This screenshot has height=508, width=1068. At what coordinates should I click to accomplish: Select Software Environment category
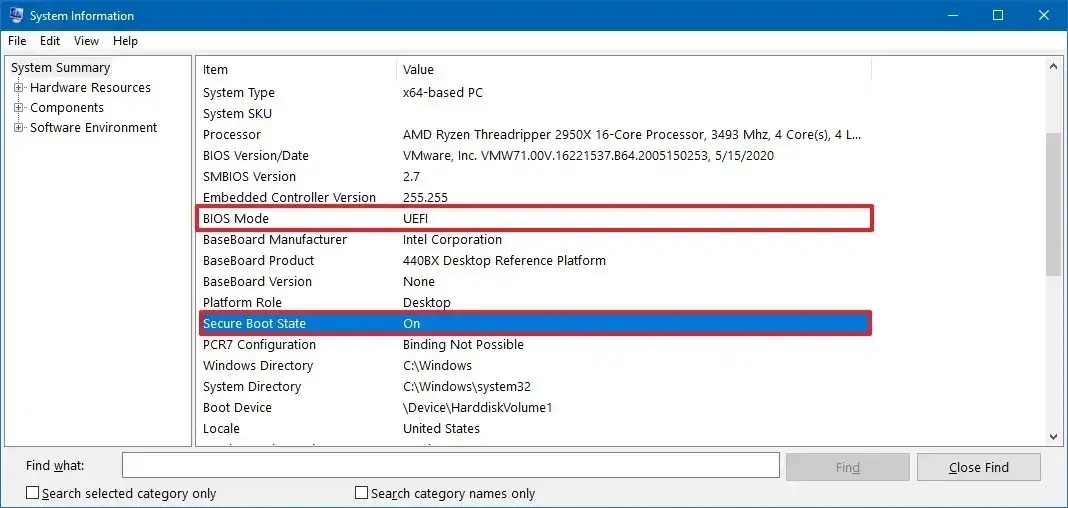pos(93,127)
